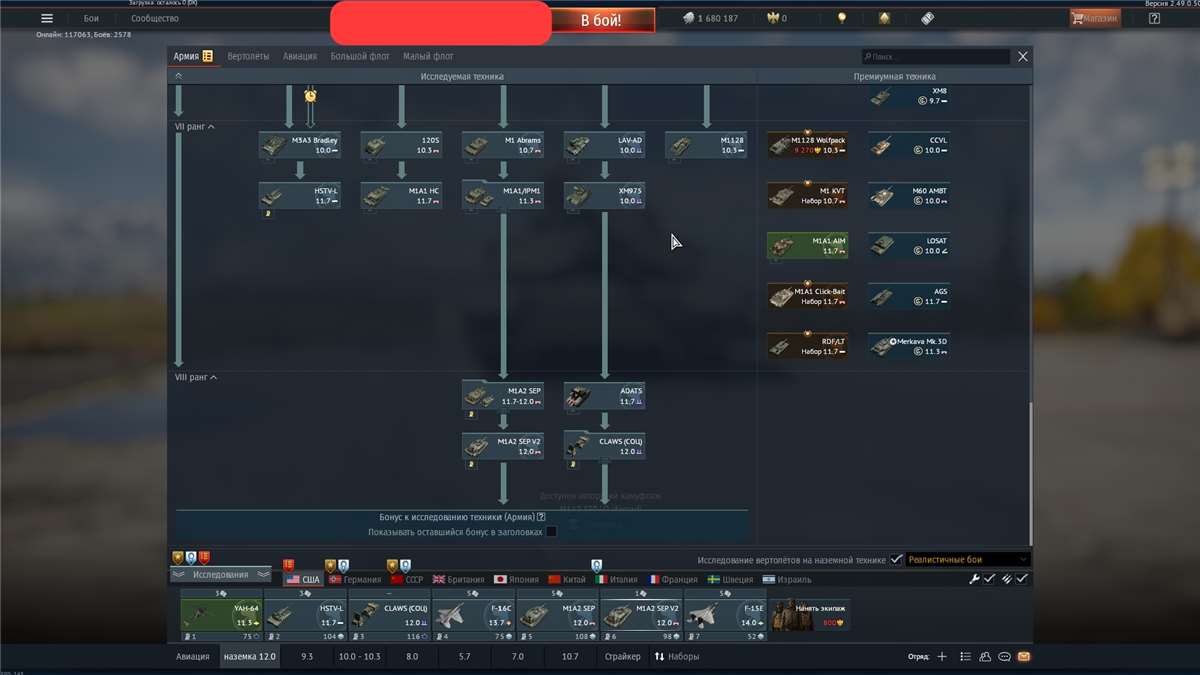Click the Golden Eagles currency icon

coord(772,18)
